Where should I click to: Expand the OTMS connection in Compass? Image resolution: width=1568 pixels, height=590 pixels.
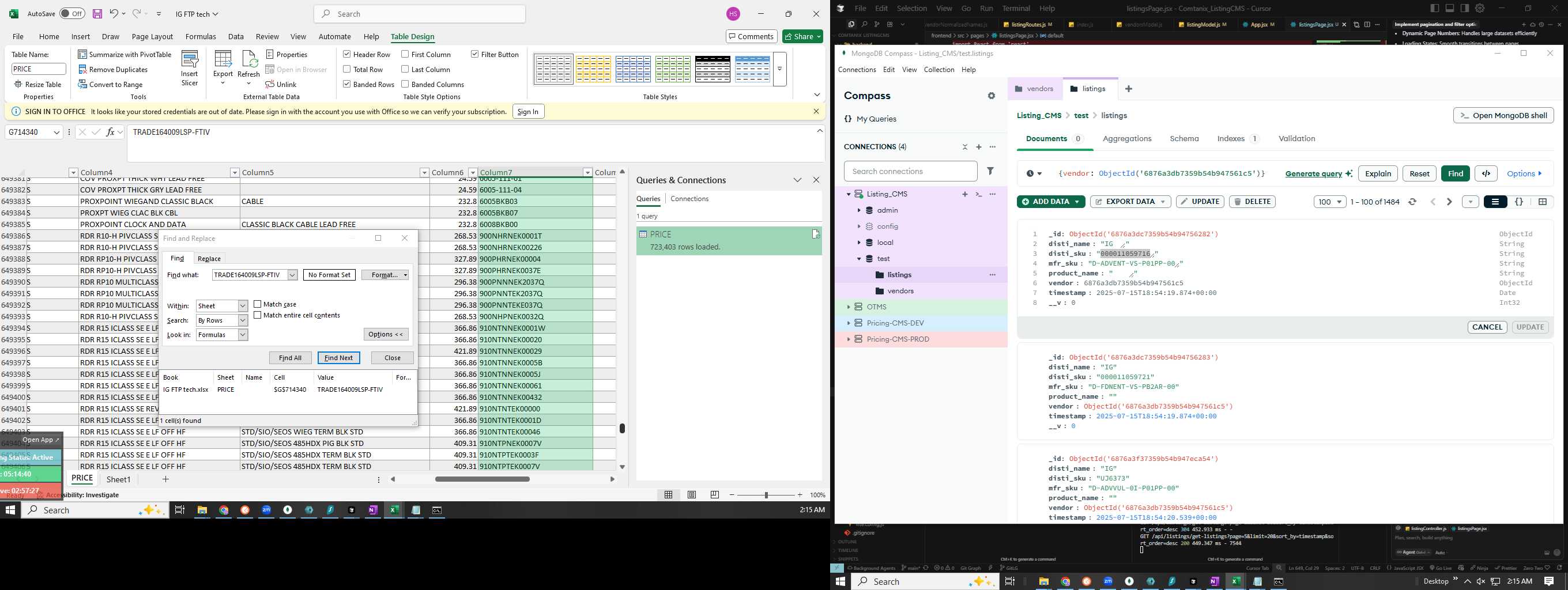(849, 307)
